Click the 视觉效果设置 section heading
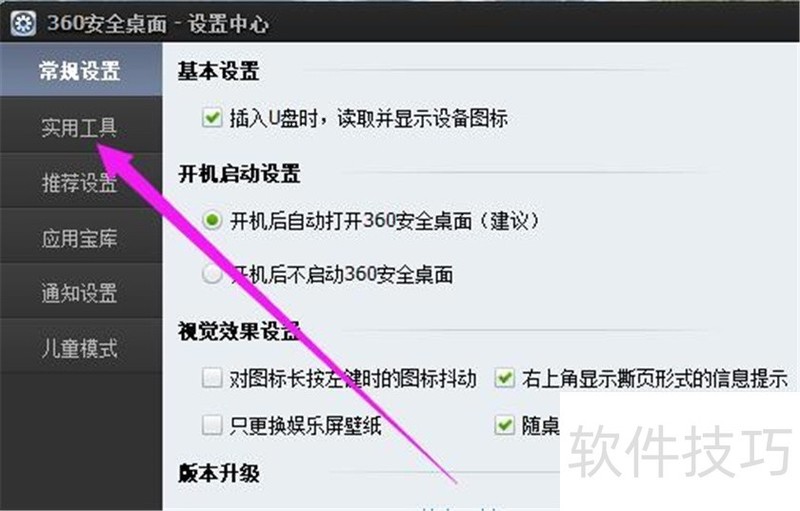This screenshot has height=511, width=800. point(239,331)
